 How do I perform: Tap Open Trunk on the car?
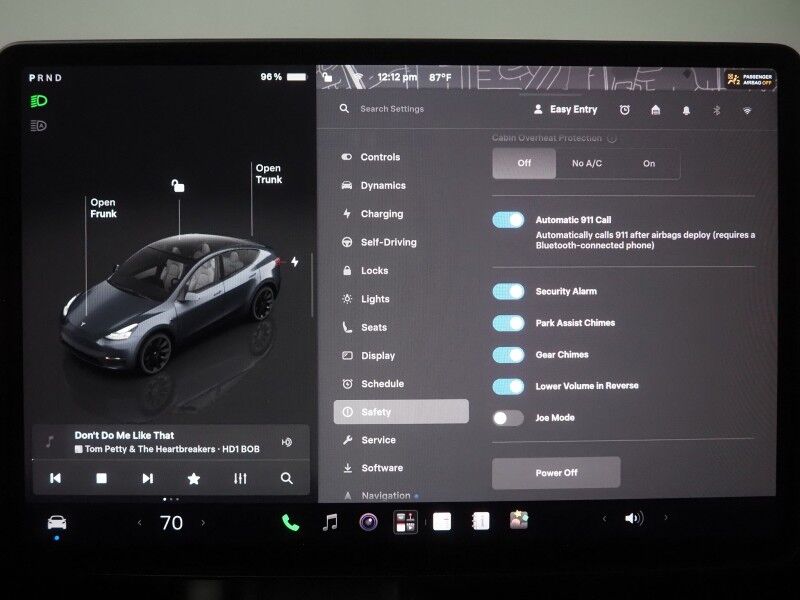pos(269,174)
